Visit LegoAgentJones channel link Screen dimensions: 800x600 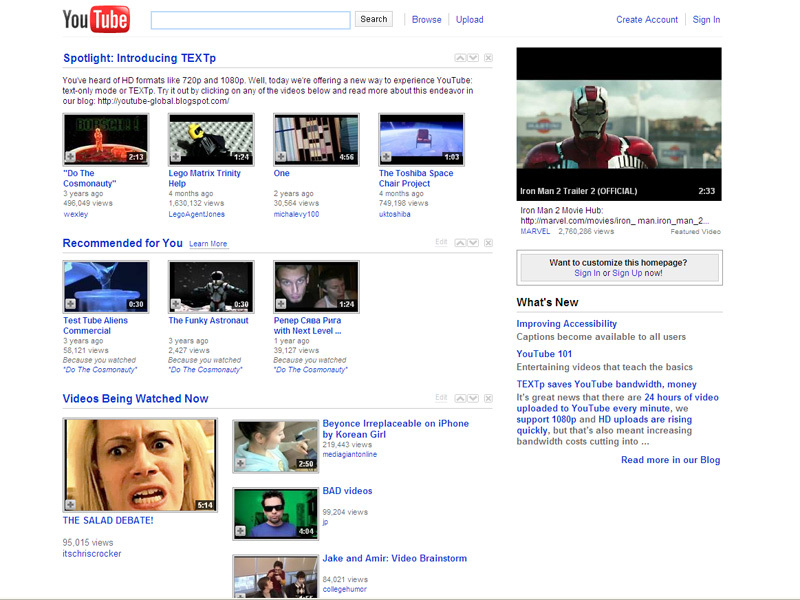point(196,214)
